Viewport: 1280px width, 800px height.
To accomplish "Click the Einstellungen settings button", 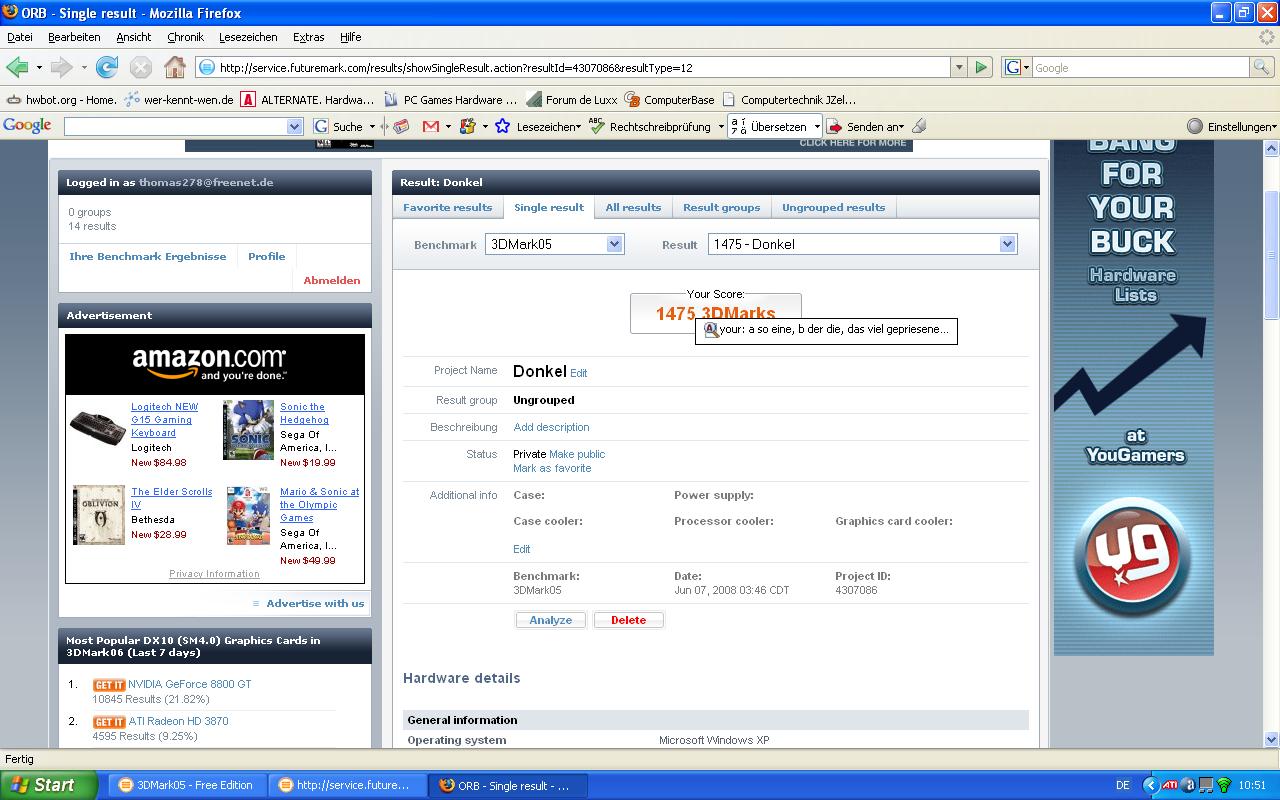I will (1232, 126).
